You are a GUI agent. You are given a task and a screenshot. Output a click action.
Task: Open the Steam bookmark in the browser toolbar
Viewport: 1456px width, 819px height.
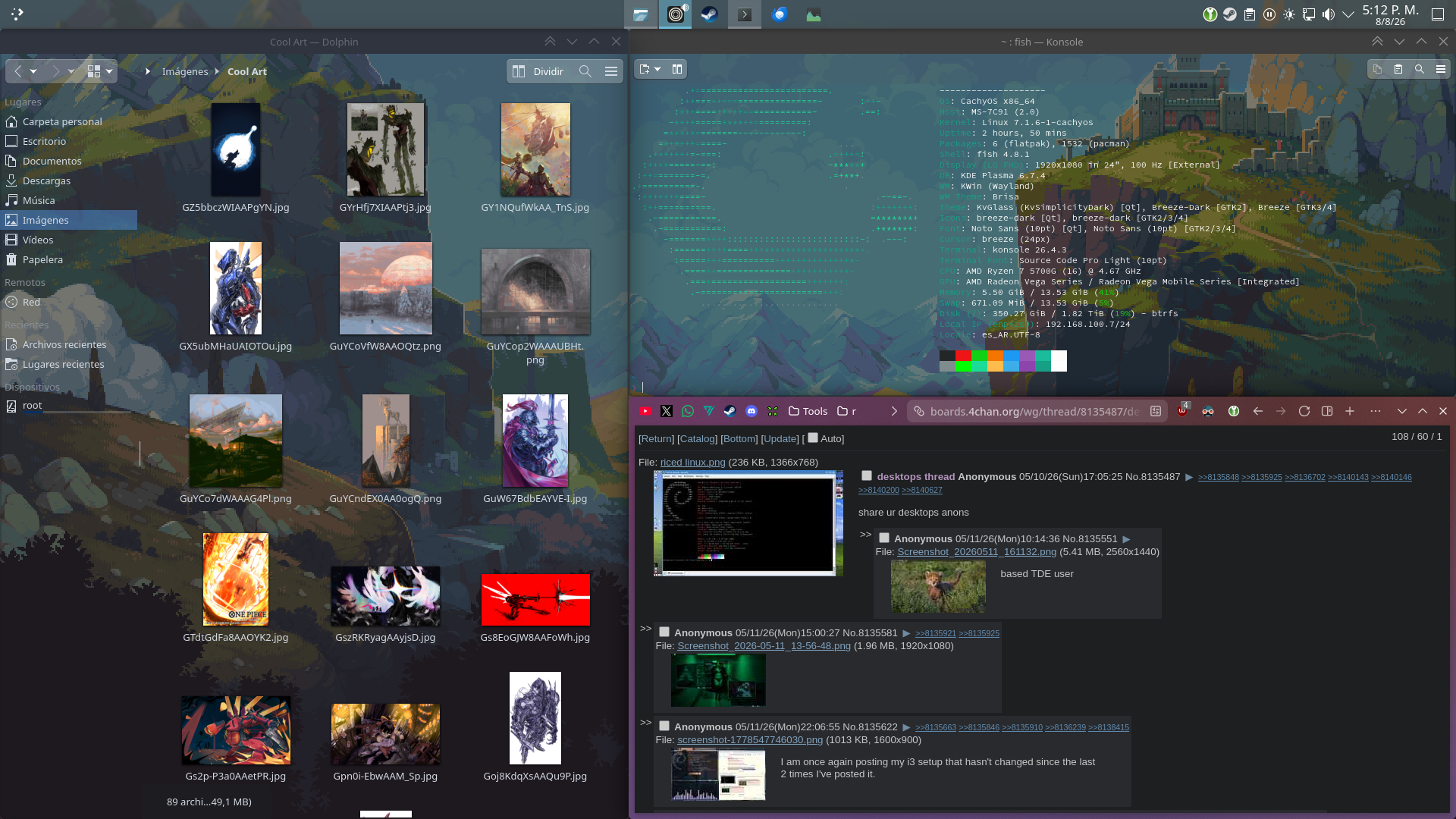[x=730, y=411]
